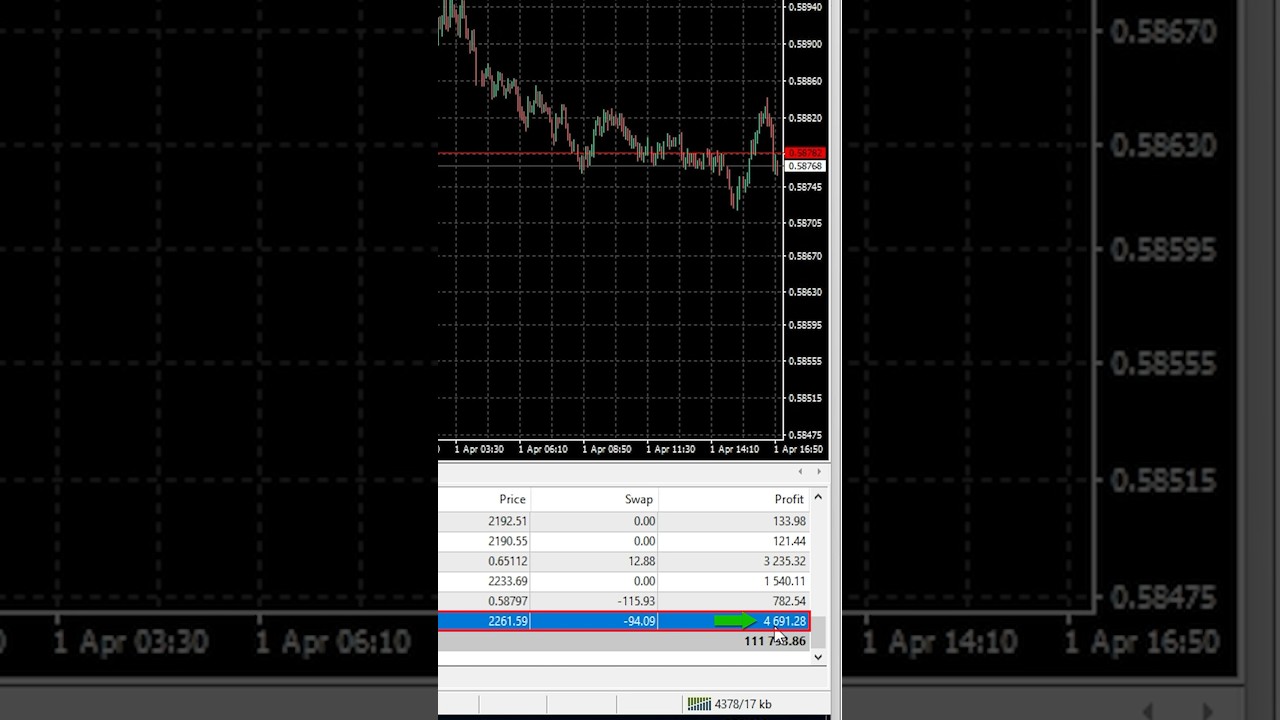
Task: Click the bold total profit in summary row
Action: click(775, 641)
